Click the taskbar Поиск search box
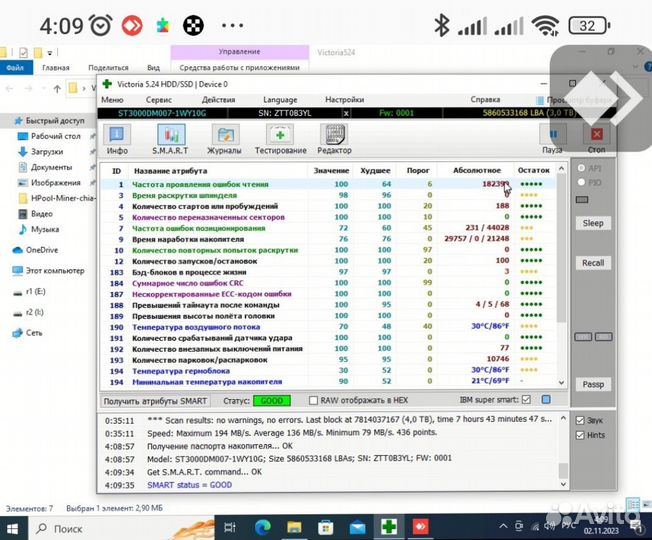The height and width of the screenshot is (540, 652). click(121, 529)
